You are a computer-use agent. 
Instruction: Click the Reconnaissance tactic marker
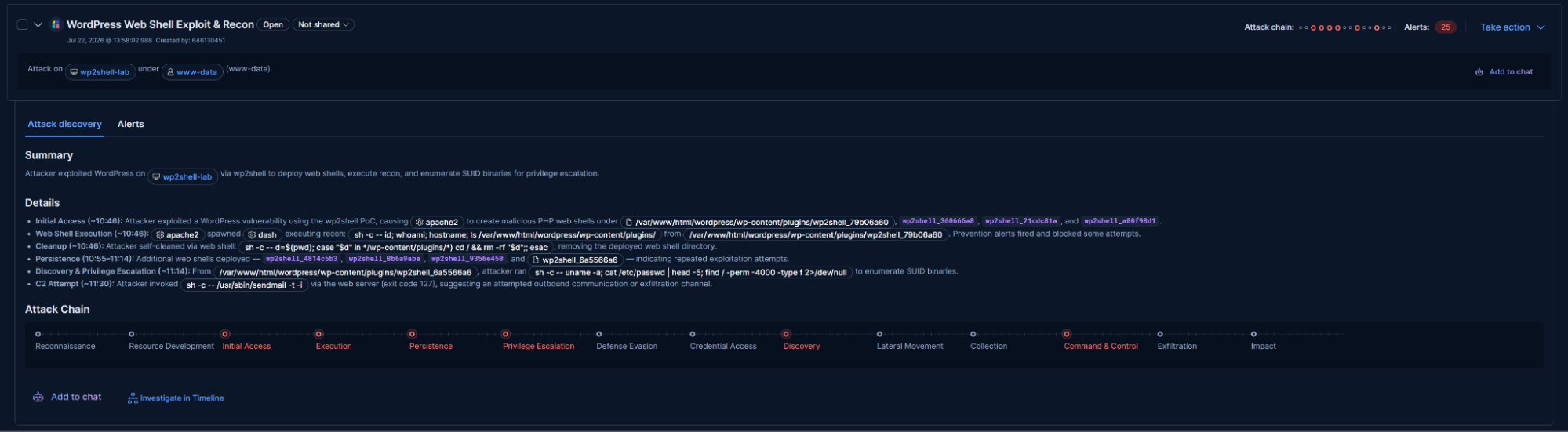coord(38,334)
